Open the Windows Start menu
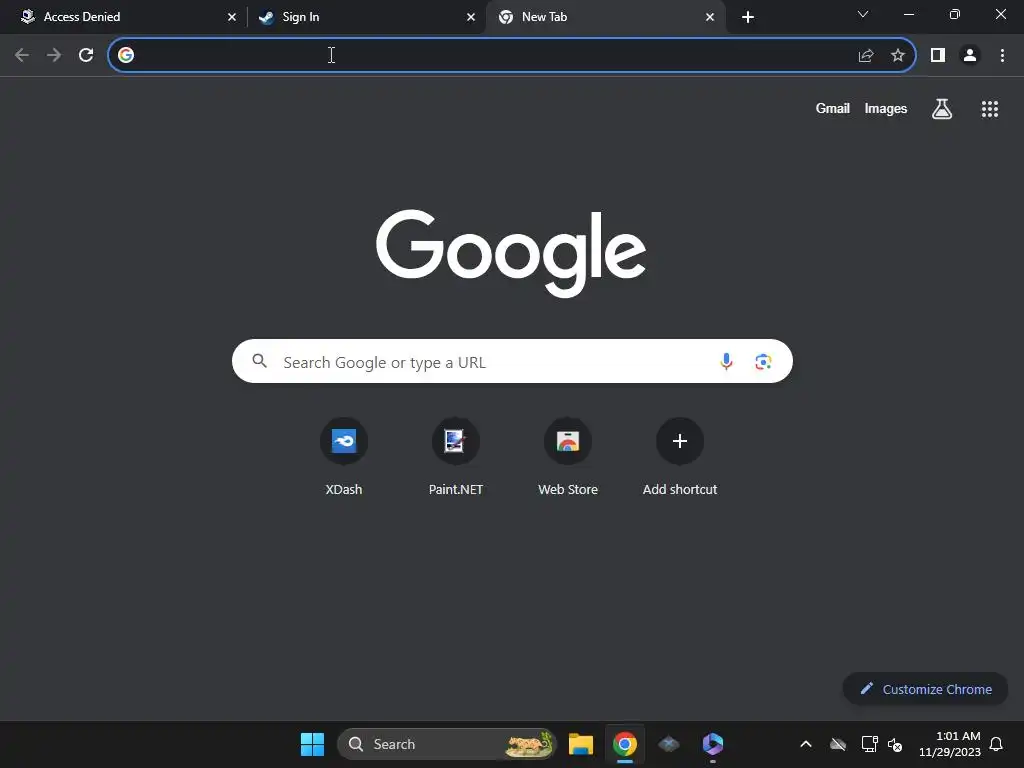 pyautogui.click(x=312, y=744)
